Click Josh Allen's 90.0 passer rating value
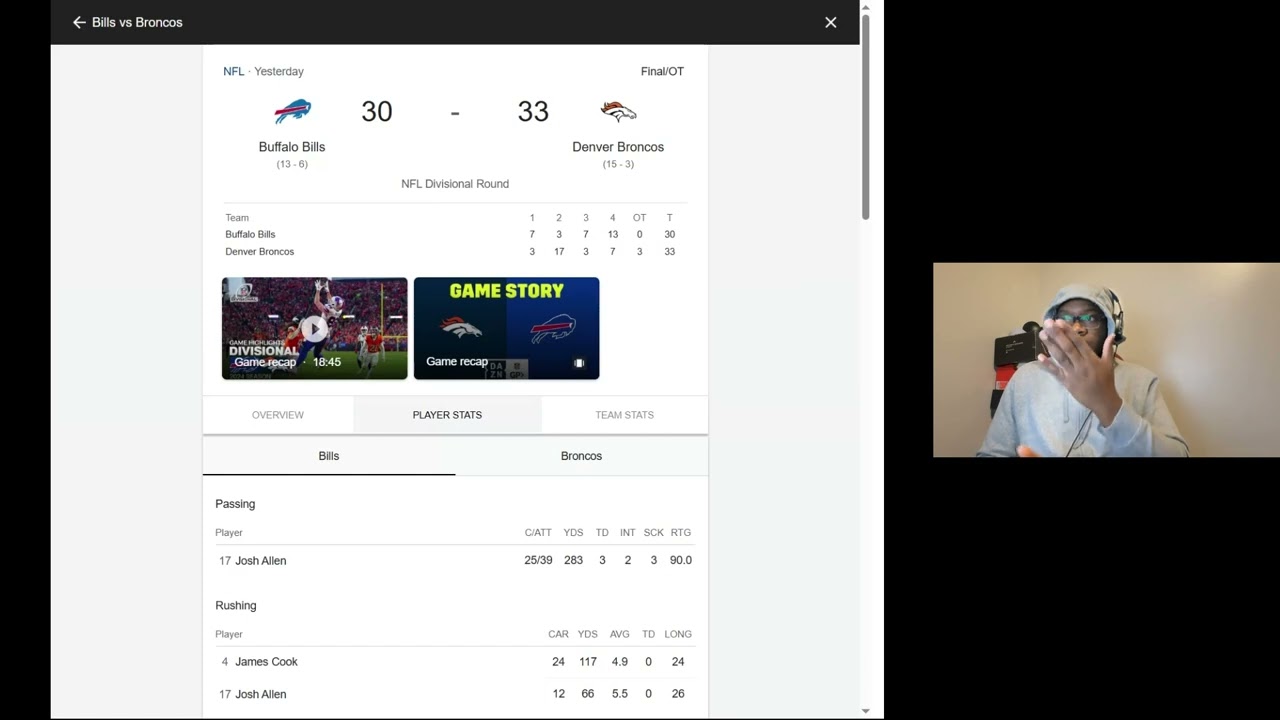 point(681,560)
